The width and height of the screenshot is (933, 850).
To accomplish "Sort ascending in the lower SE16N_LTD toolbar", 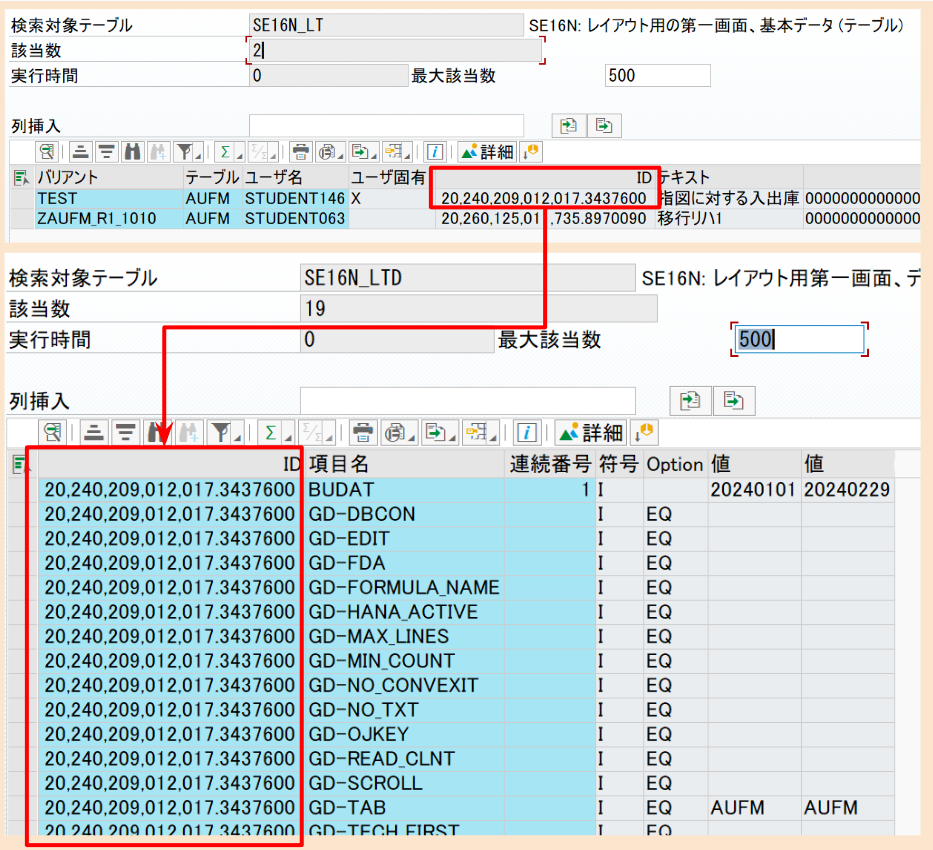I will pos(94,433).
